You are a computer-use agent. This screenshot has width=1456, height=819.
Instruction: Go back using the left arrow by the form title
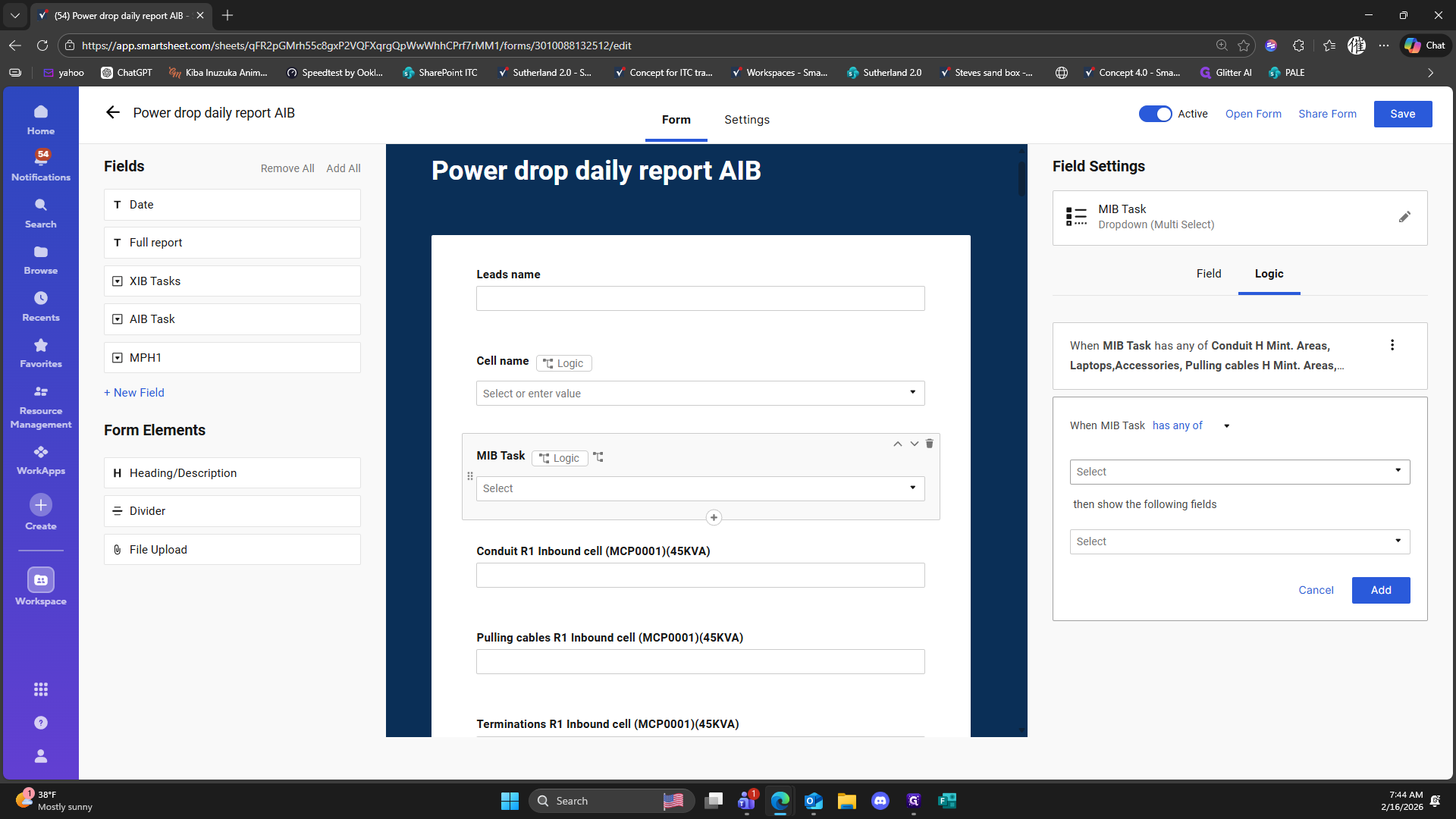point(113,113)
